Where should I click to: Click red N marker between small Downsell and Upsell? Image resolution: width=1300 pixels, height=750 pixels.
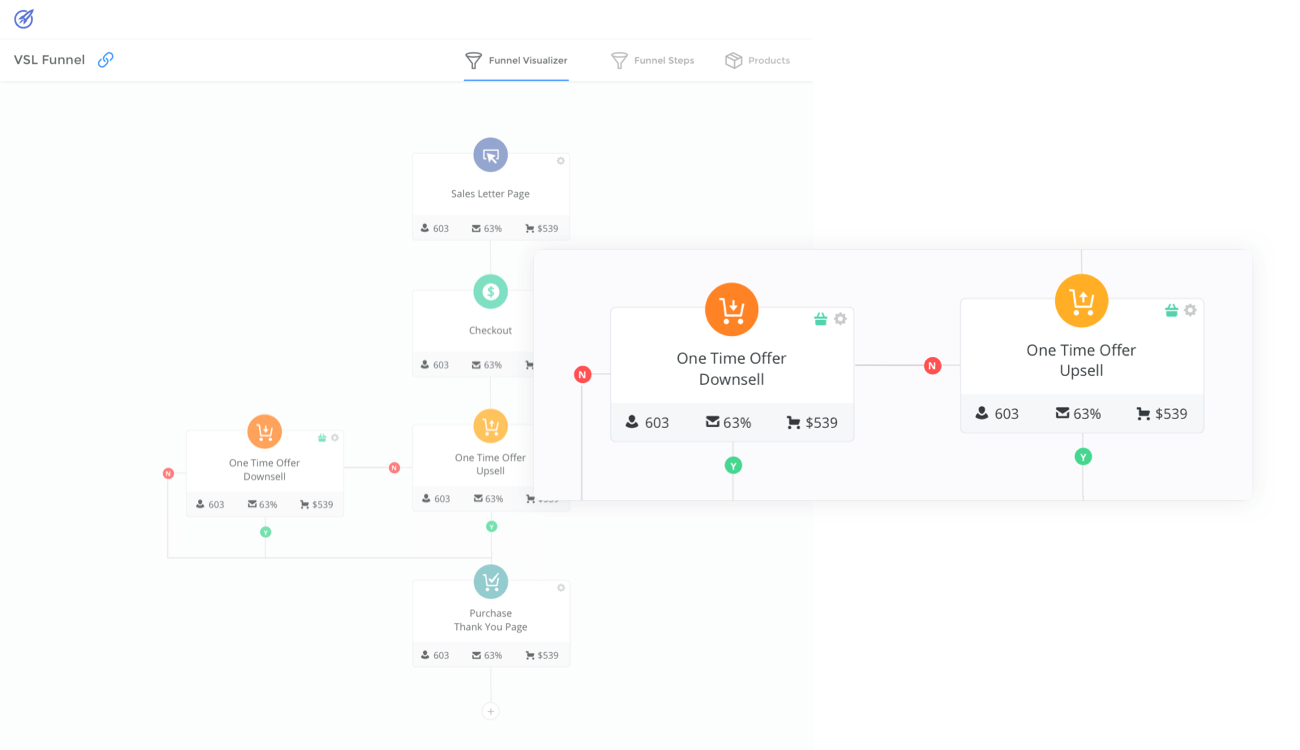point(394,468)
